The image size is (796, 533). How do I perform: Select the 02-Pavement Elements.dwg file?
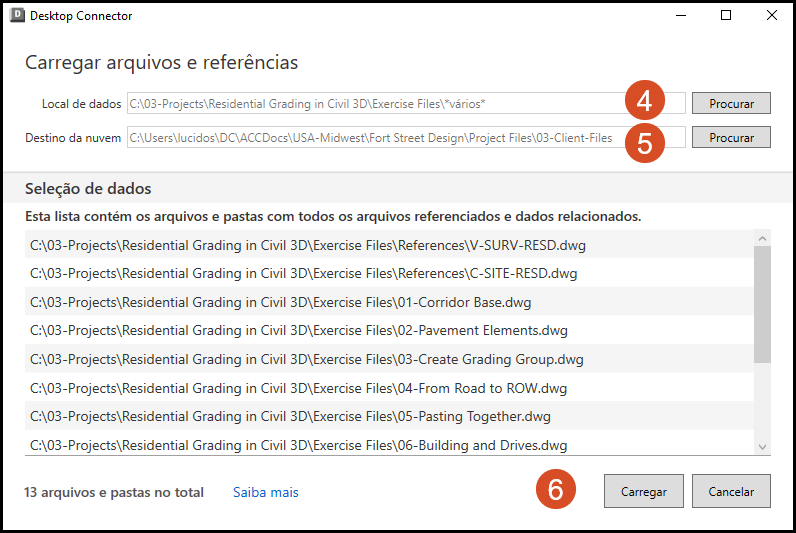(299, 330)
